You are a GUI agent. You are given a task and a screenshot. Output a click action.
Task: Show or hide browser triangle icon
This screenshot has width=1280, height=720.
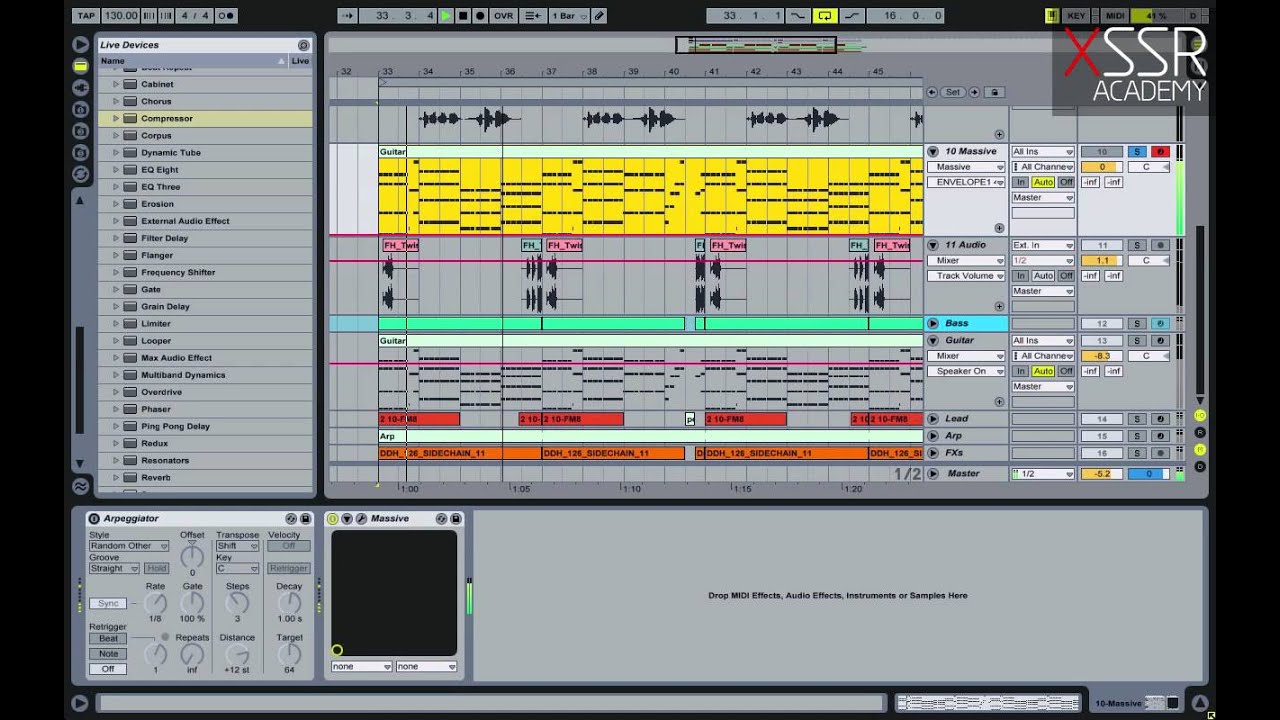tap(80, 45)
